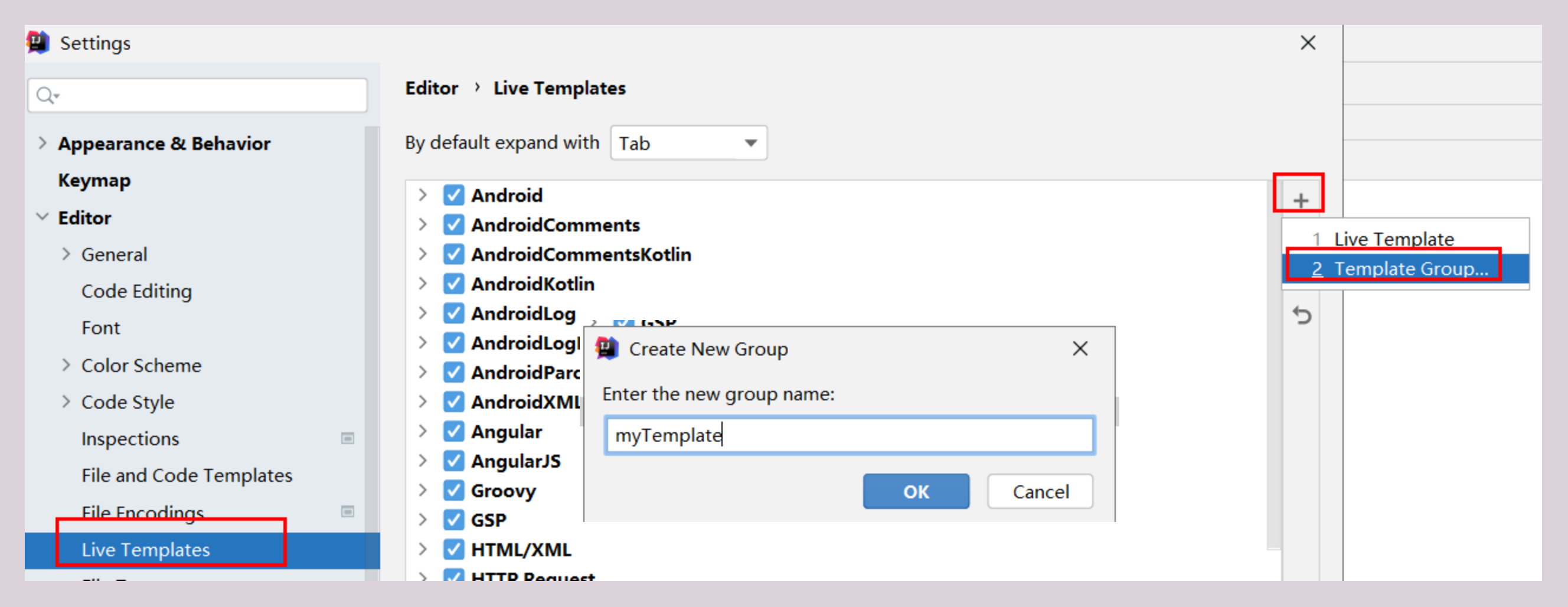Click the Inspections profile indicator icon
This screenshot has height=607, width=1568.
[x=348, y=438]
